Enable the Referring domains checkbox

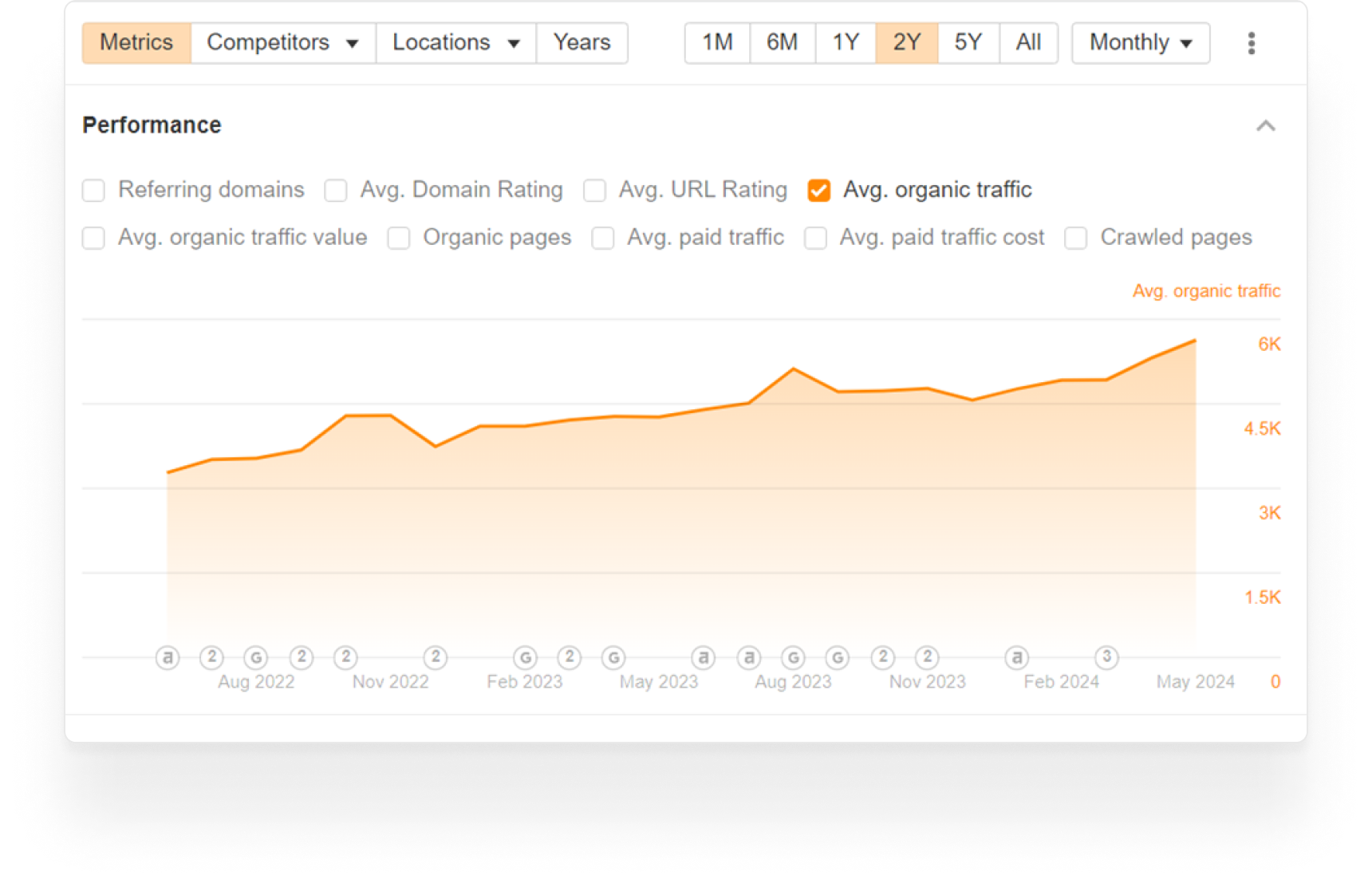(94, 191)
